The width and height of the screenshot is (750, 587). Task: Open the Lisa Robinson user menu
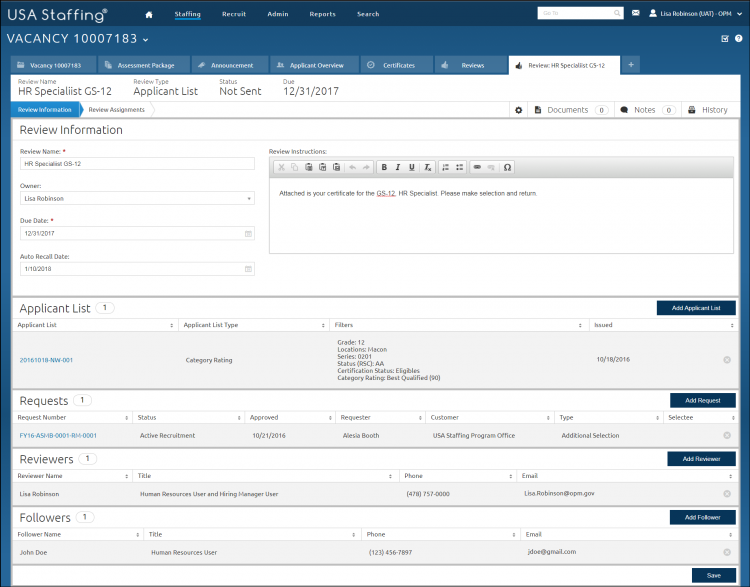[695, 13]
